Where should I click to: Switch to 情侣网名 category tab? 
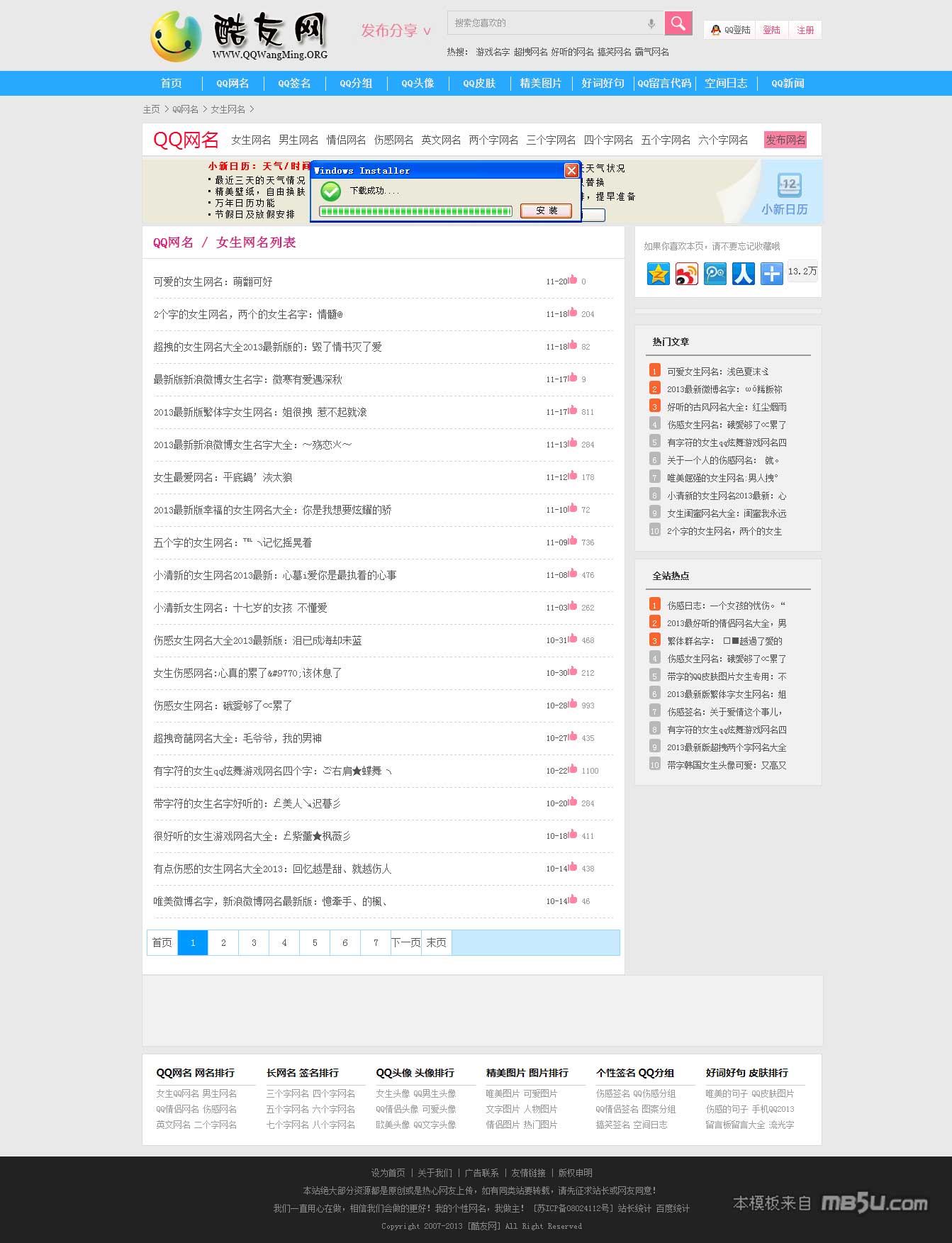[346, 140]
